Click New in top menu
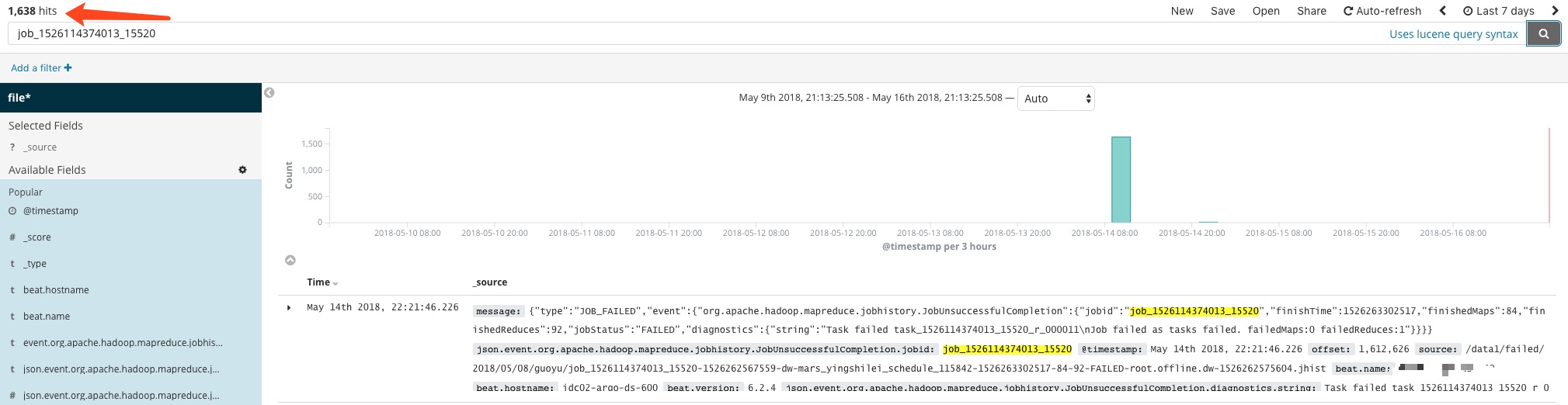The height and width of the screenshot is (405, 1568). (x=1182, y=11)
